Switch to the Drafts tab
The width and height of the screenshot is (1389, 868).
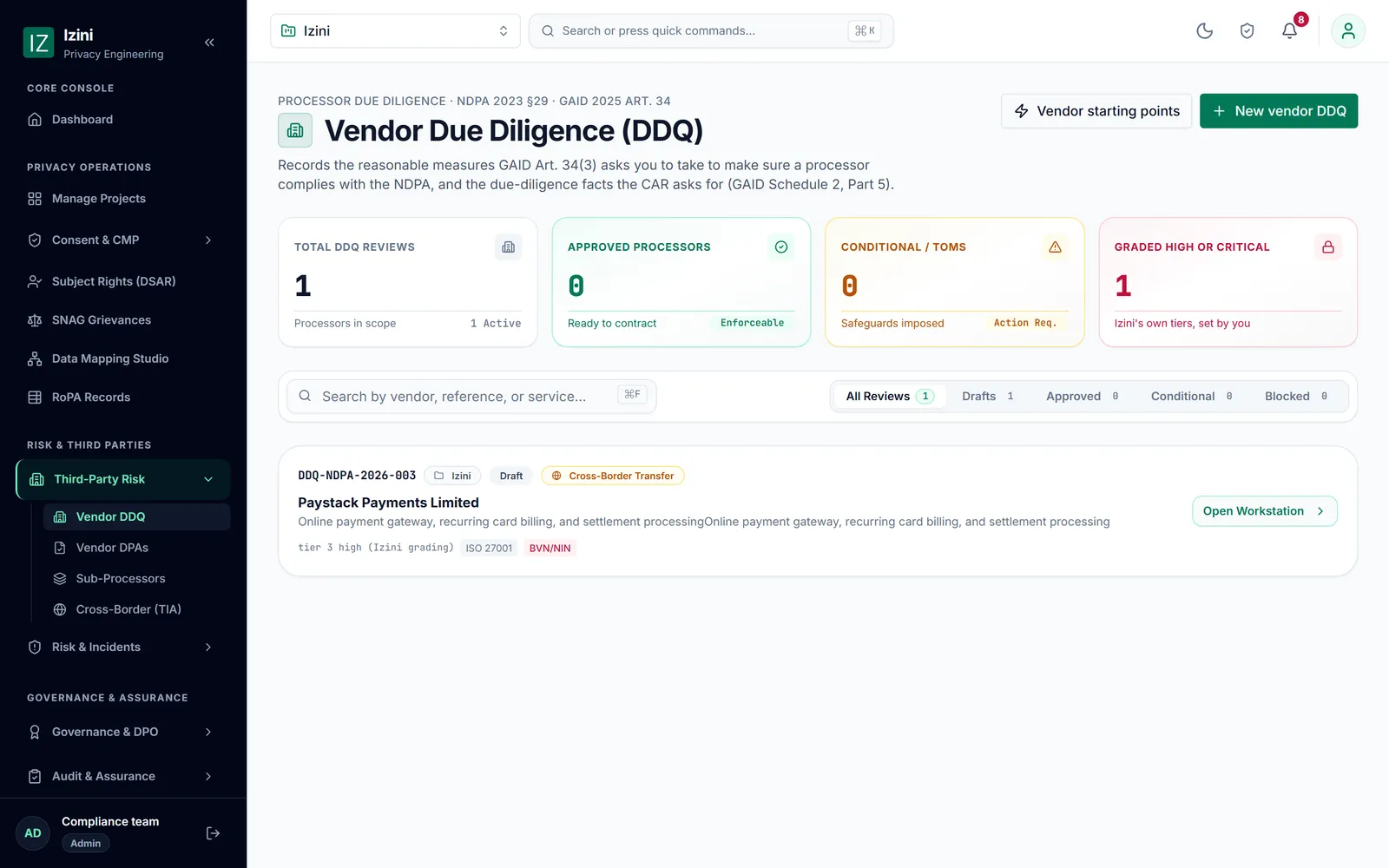point(988,397)
